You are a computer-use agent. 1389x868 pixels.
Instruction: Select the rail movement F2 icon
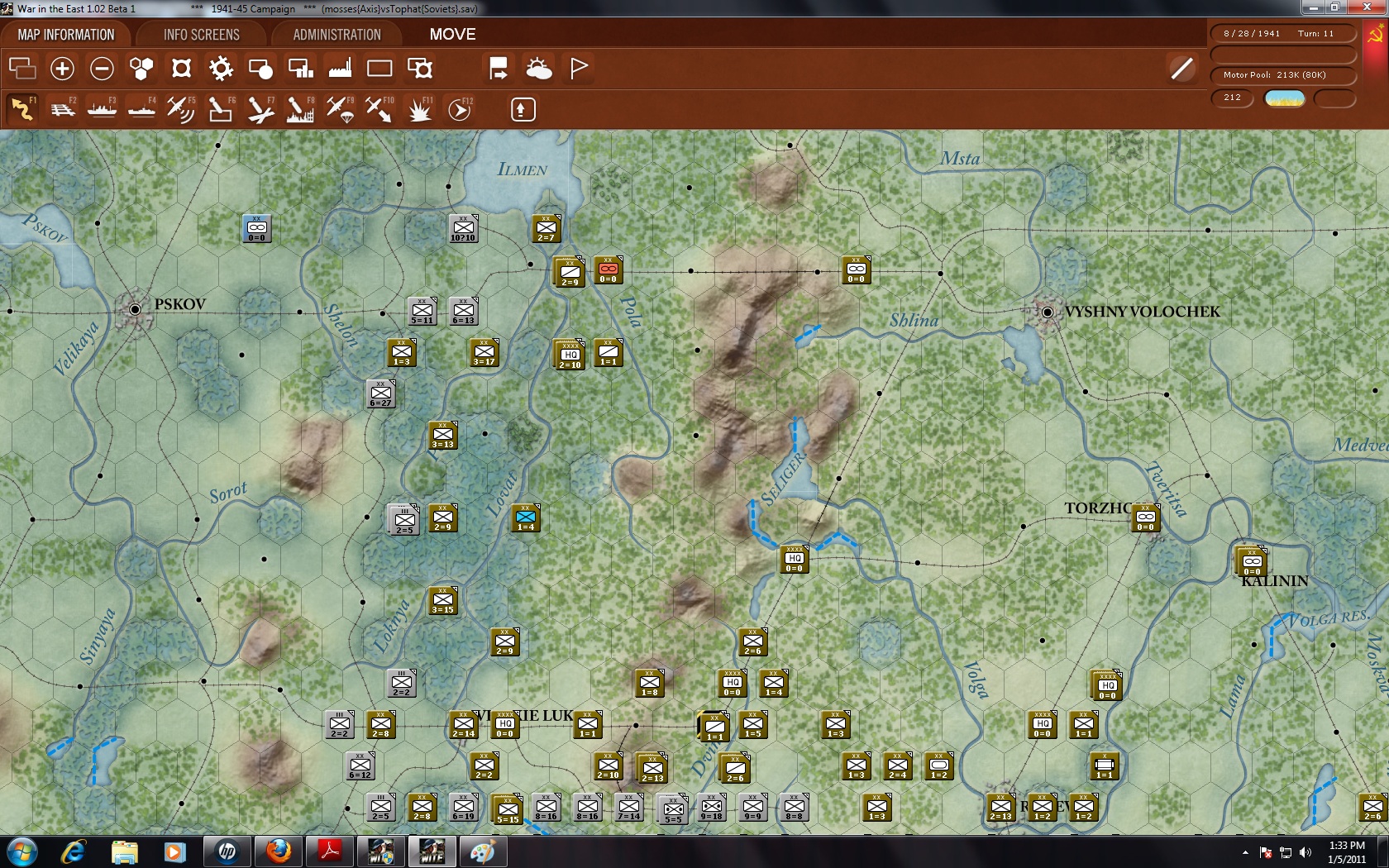(62, 109)
